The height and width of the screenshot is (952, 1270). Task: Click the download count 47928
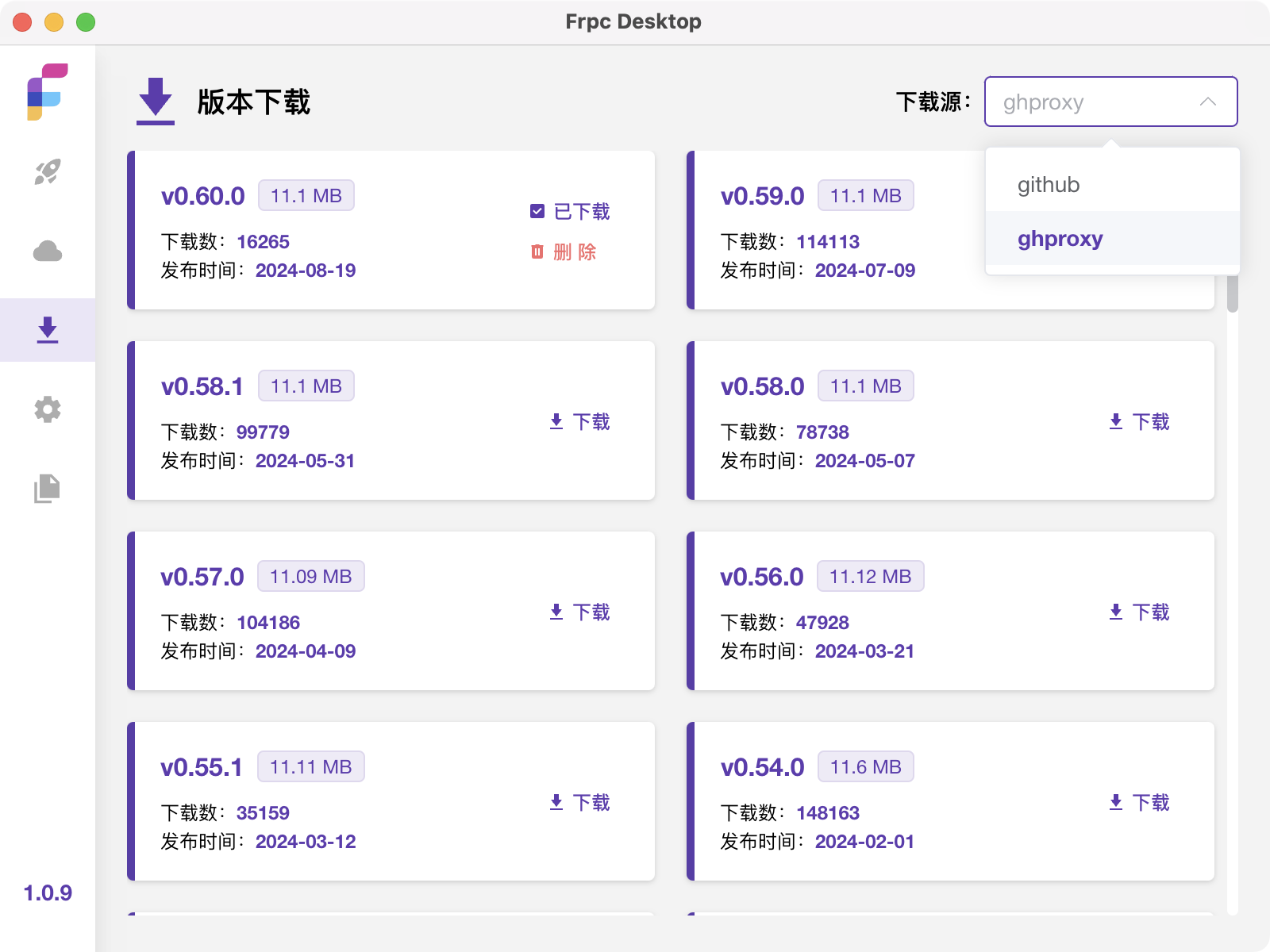(822, 623)
